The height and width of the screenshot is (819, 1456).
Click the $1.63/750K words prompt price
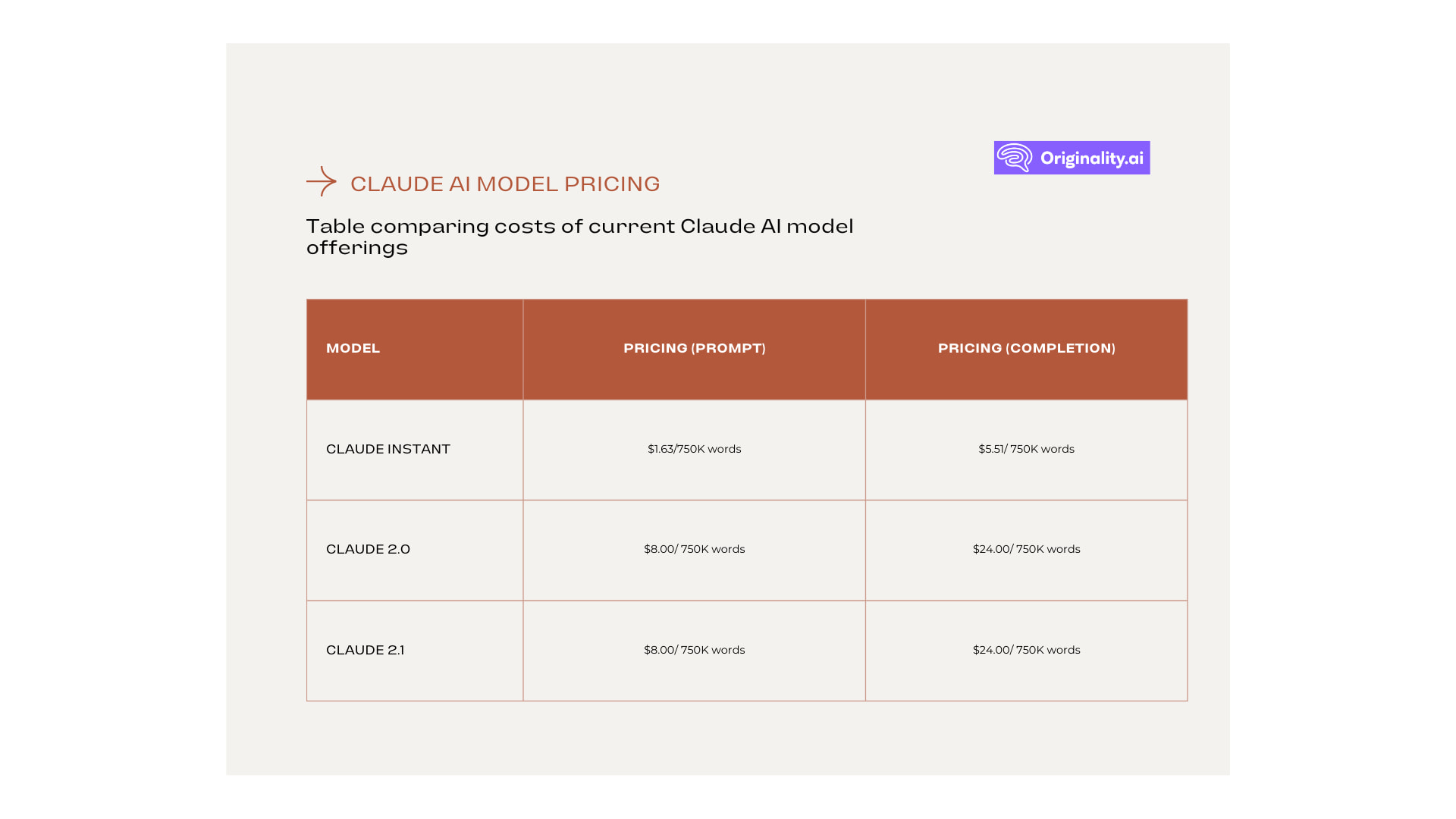(694, 449)
